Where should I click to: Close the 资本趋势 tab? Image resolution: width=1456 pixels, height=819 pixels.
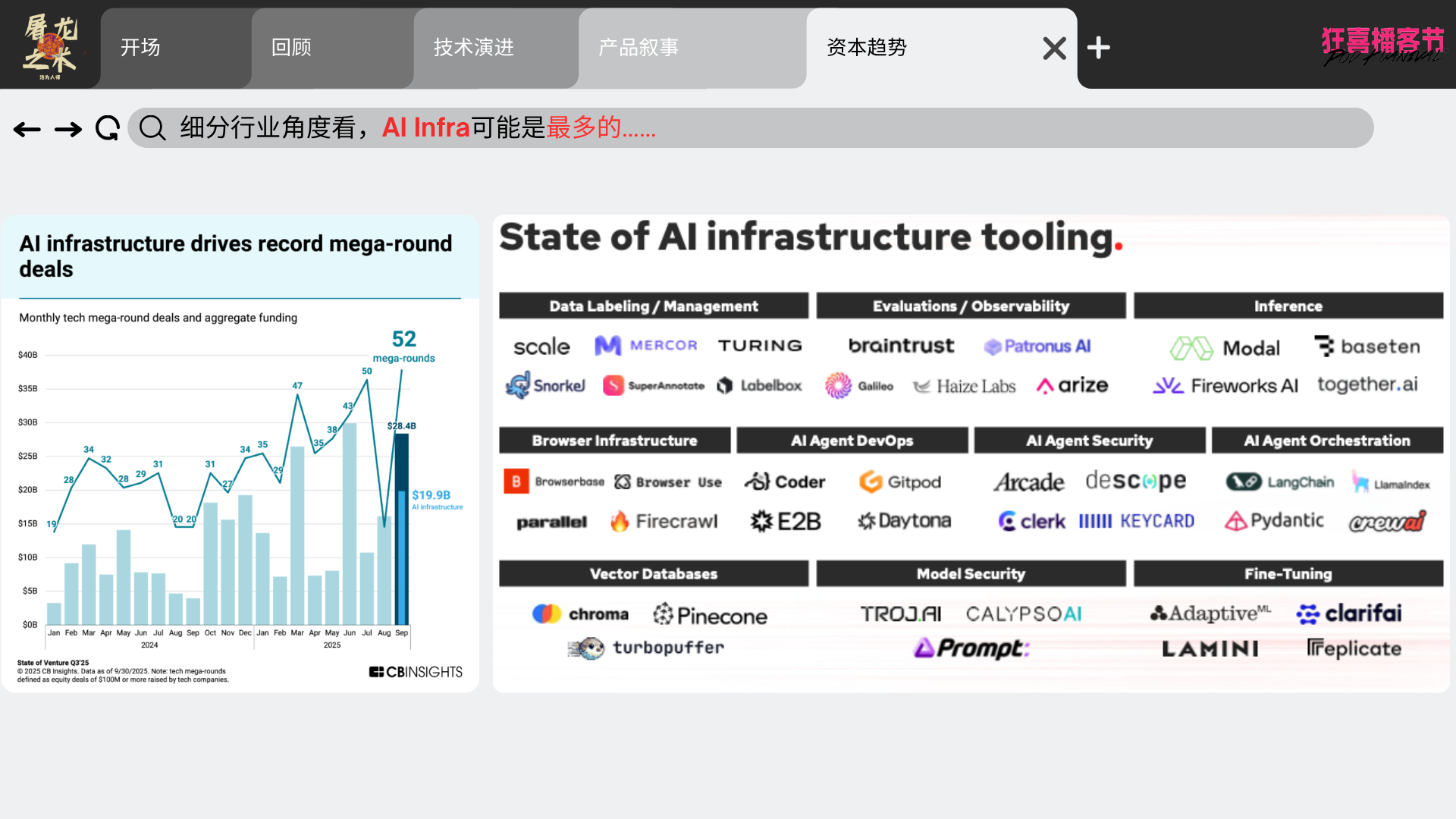click(1054, 48)
